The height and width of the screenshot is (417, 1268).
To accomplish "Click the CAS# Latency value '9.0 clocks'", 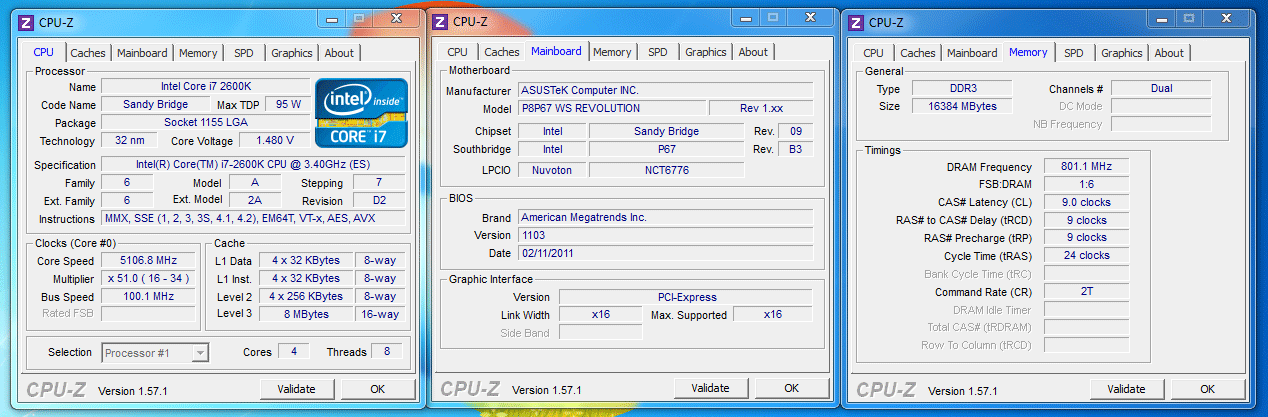I will pos(1087,202).
